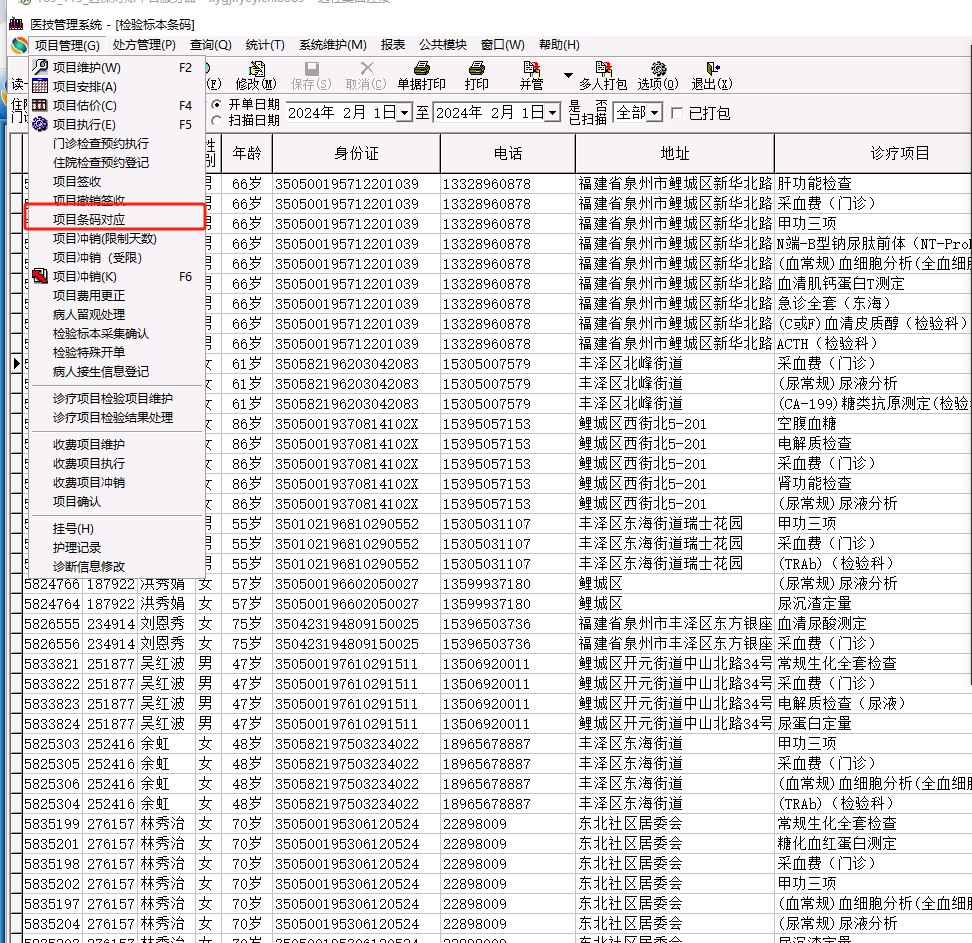972x943 pixels.
Task: Open the 窗口(W) menu
Action: 503,45
